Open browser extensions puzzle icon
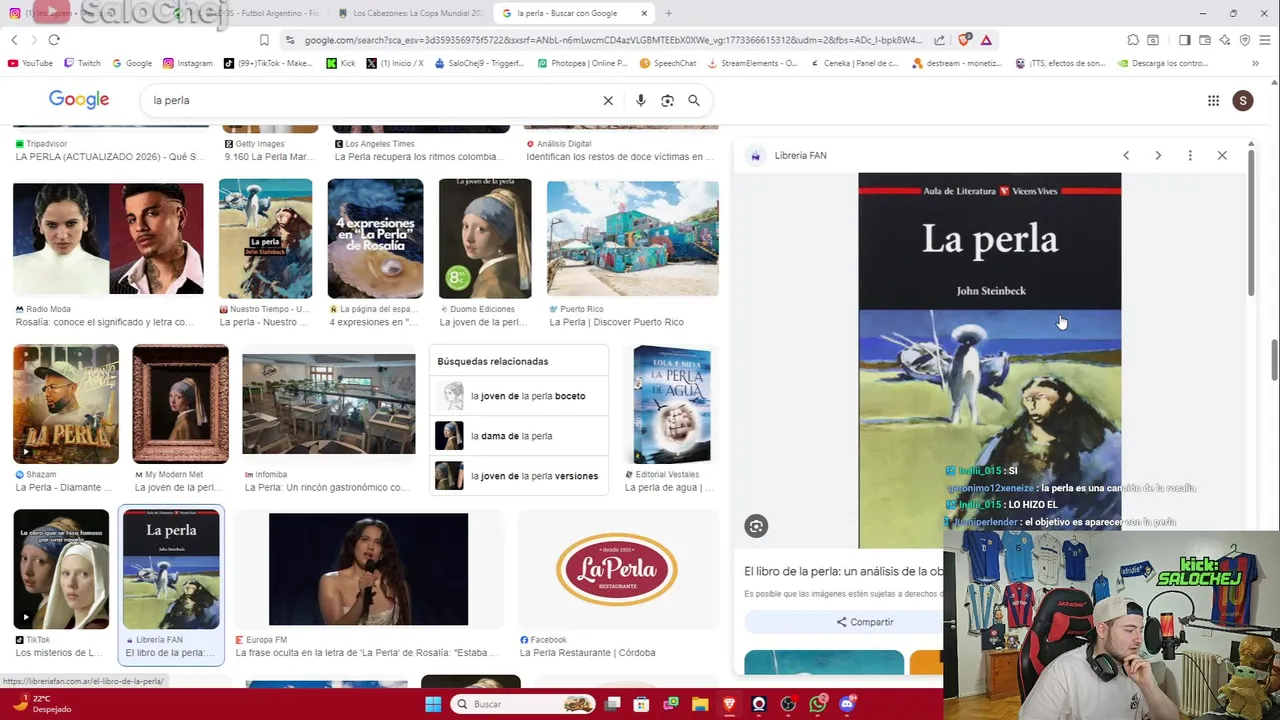 tap(1133, 40)
